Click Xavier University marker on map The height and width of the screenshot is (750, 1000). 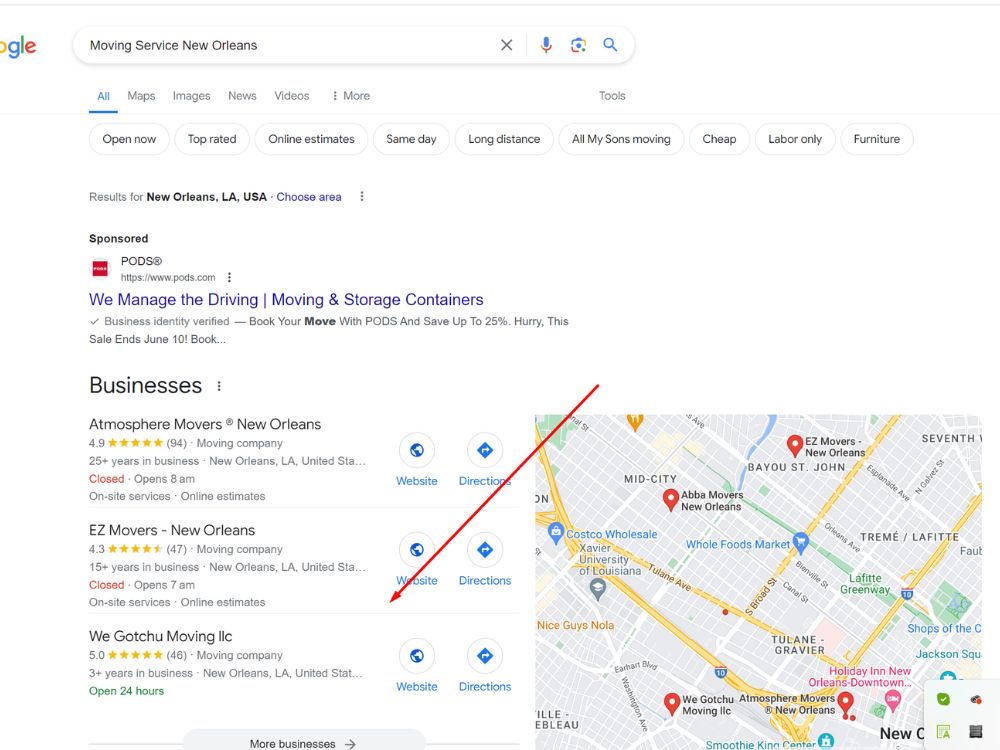pyautogui.click(x=598, y=589)
